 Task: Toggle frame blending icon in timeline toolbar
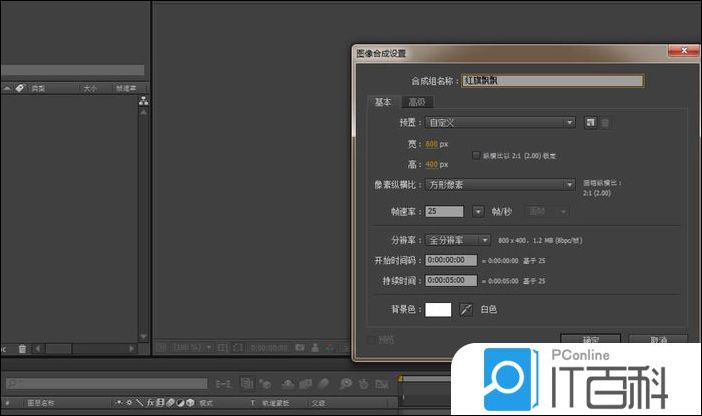[x=305, y=384]
